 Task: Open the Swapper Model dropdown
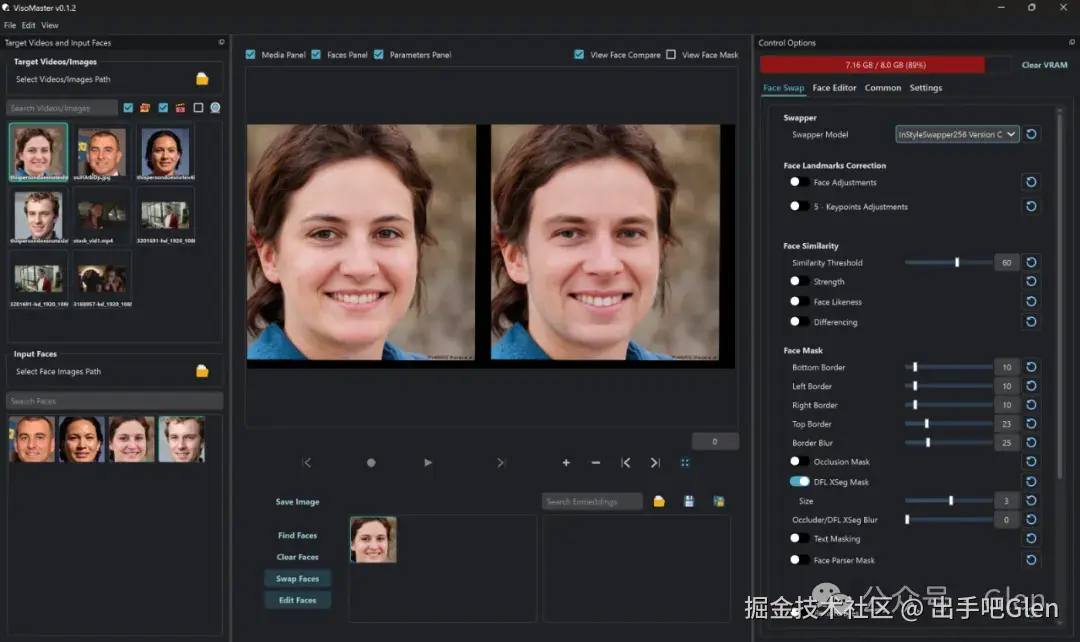(957, 134)
